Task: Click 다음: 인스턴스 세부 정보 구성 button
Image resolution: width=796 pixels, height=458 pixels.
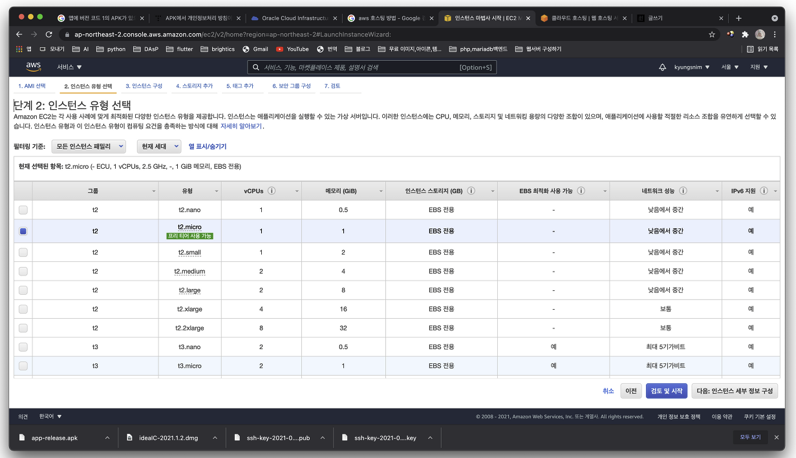Action: pos(735,391)
